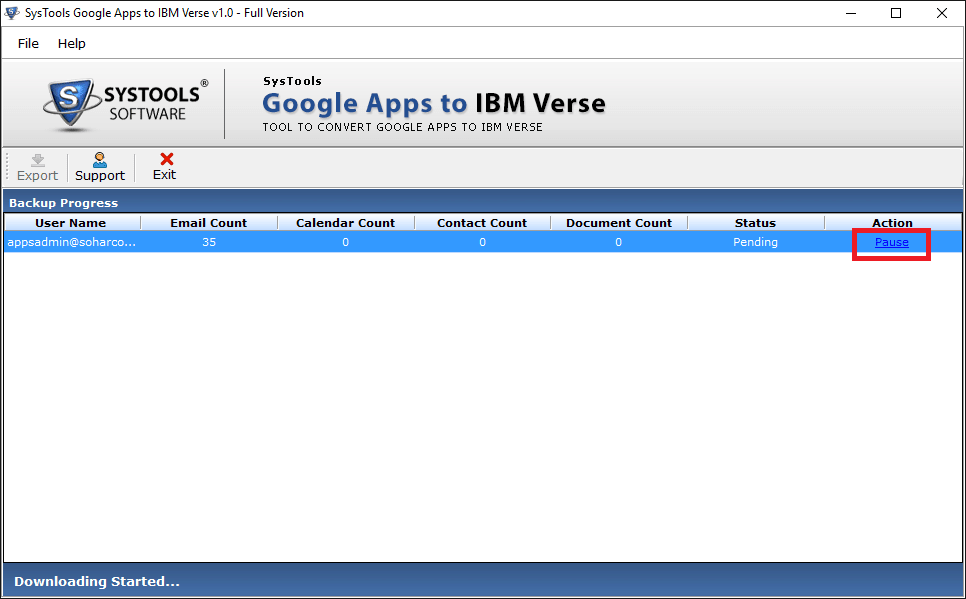Click the Downloading Started... status message
Screen dimensions: 966x599
click(97, 581)
